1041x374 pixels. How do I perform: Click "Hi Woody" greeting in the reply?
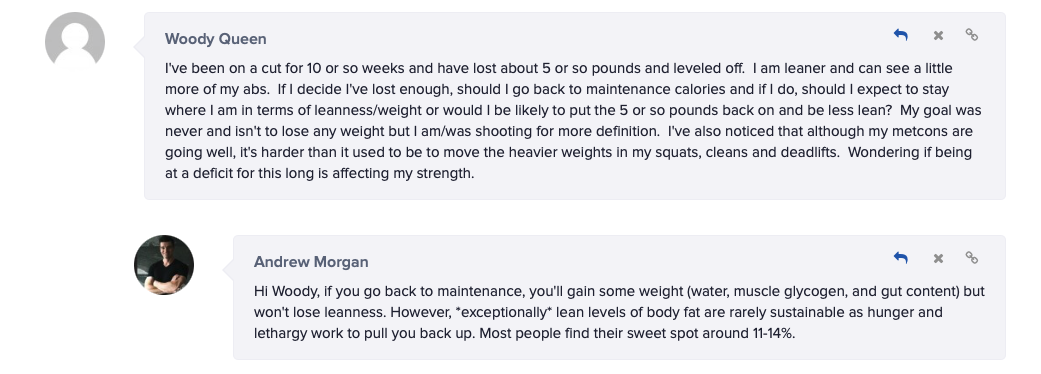coord(278,291)
